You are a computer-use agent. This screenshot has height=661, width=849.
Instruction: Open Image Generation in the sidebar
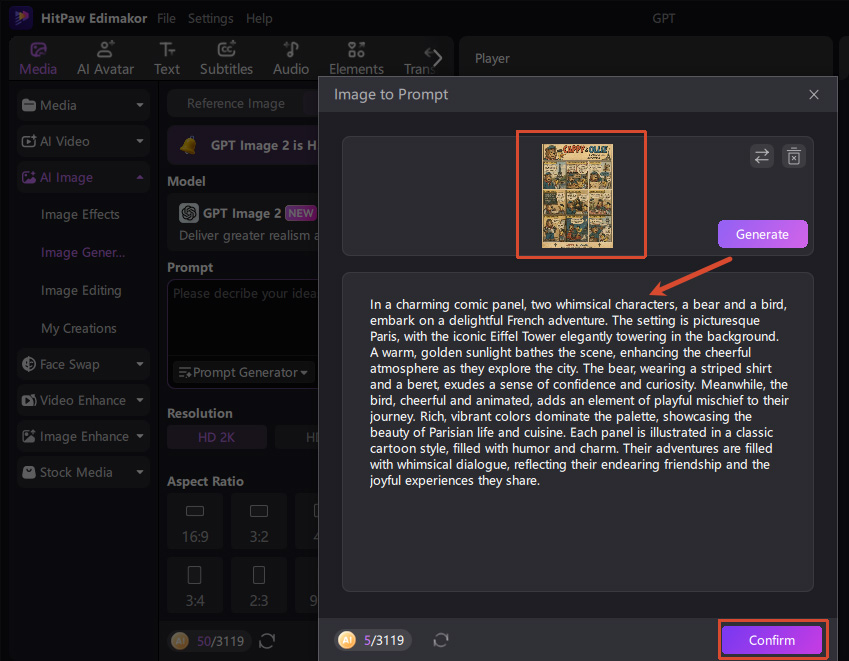83,252
